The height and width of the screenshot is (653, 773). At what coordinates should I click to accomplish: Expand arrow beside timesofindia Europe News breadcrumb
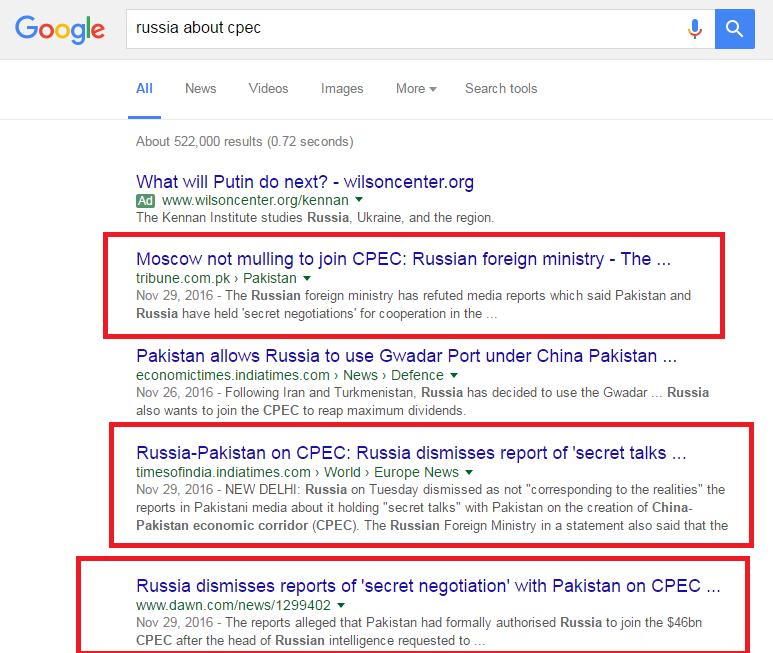coord(469,472)
